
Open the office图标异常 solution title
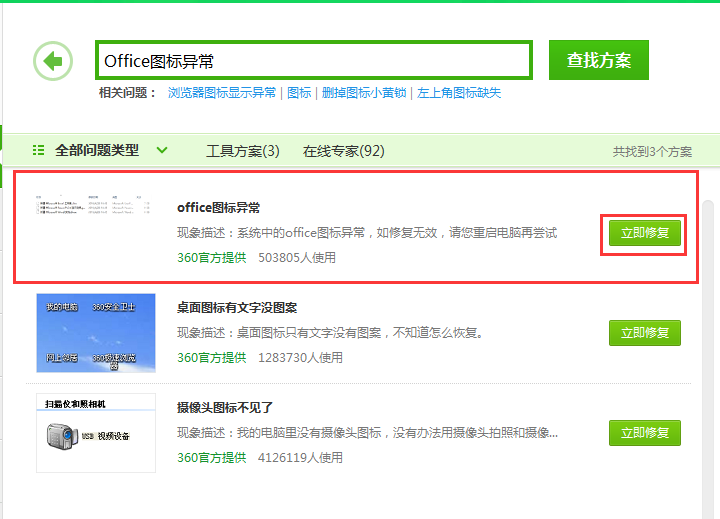pos(219,208)
